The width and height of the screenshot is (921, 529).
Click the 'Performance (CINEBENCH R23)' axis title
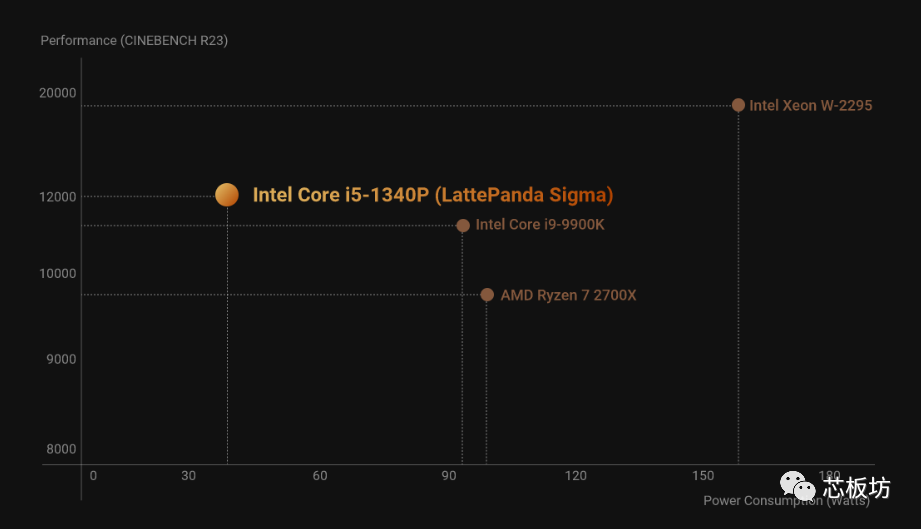point(134,41)
